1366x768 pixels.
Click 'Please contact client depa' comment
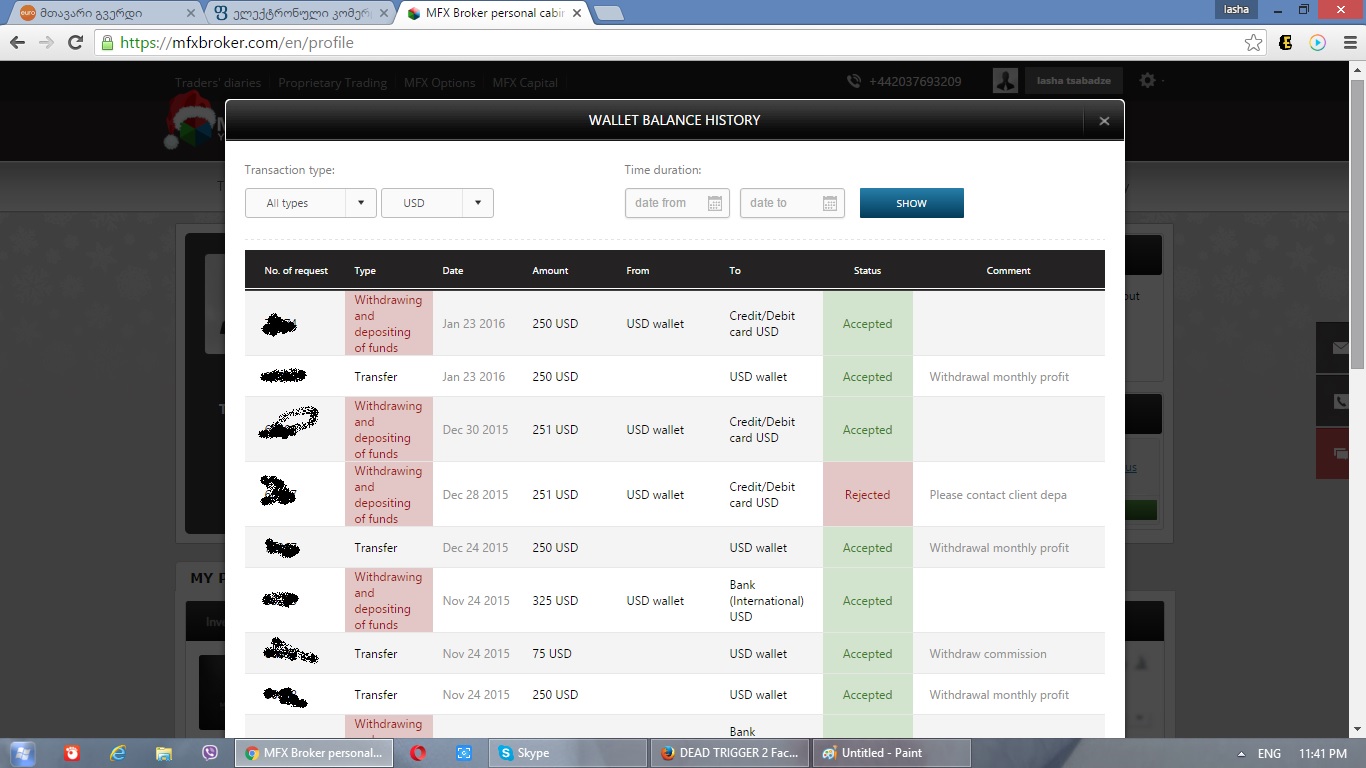998,495
